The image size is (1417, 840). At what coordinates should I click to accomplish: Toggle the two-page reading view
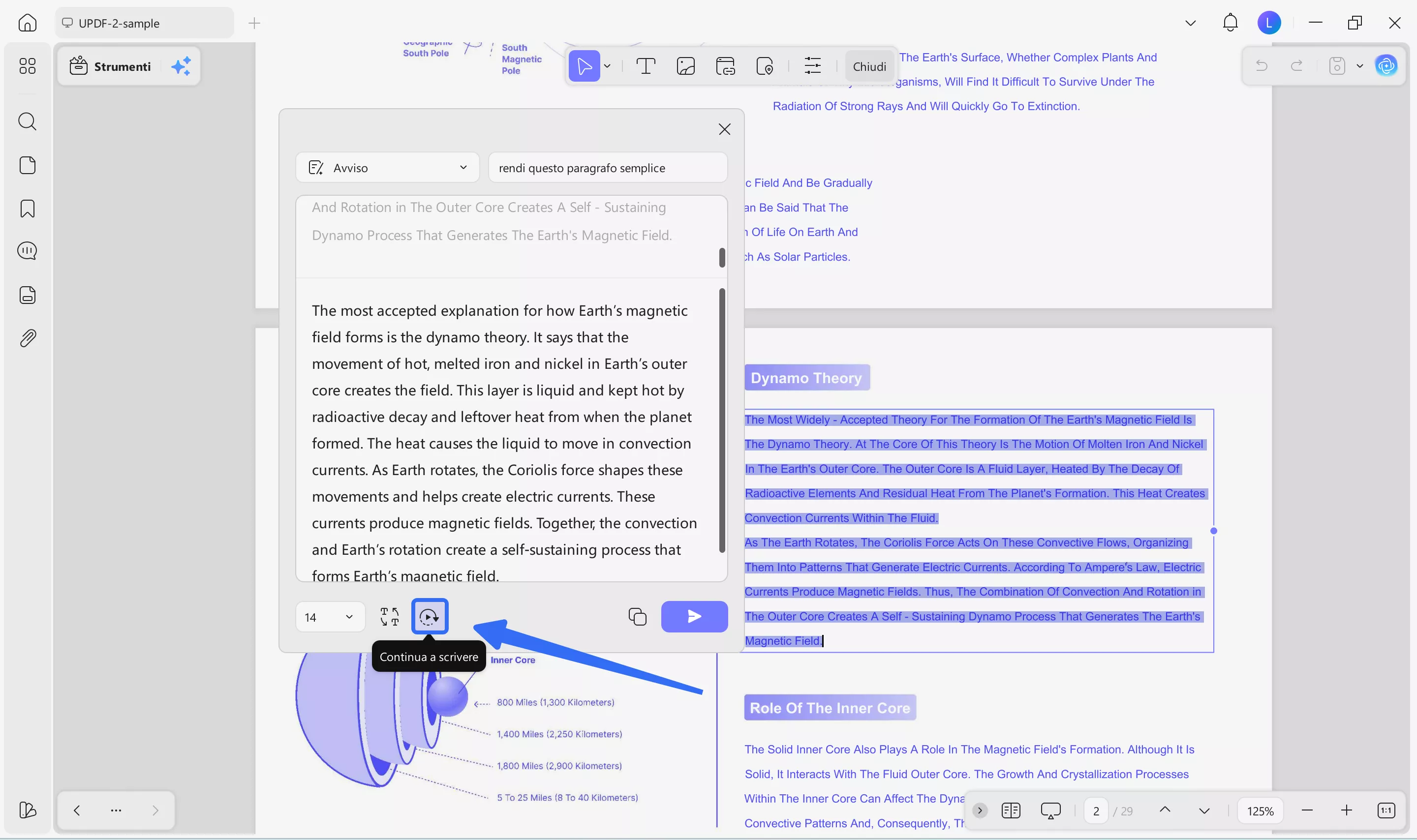1011,810
